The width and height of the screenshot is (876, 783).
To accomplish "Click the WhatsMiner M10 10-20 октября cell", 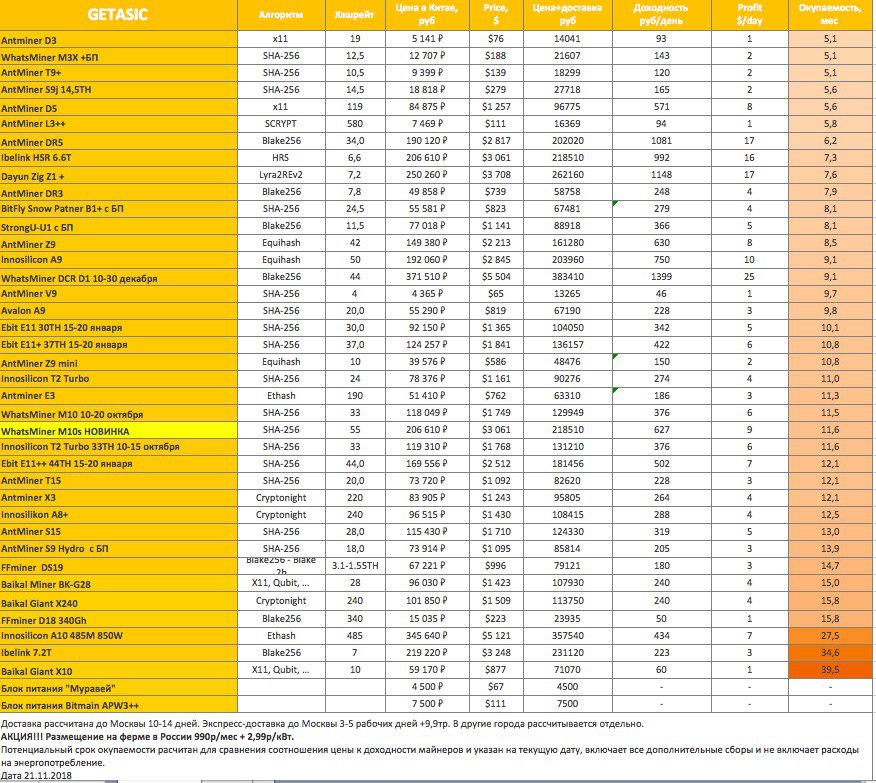I will tap(118, 413).
